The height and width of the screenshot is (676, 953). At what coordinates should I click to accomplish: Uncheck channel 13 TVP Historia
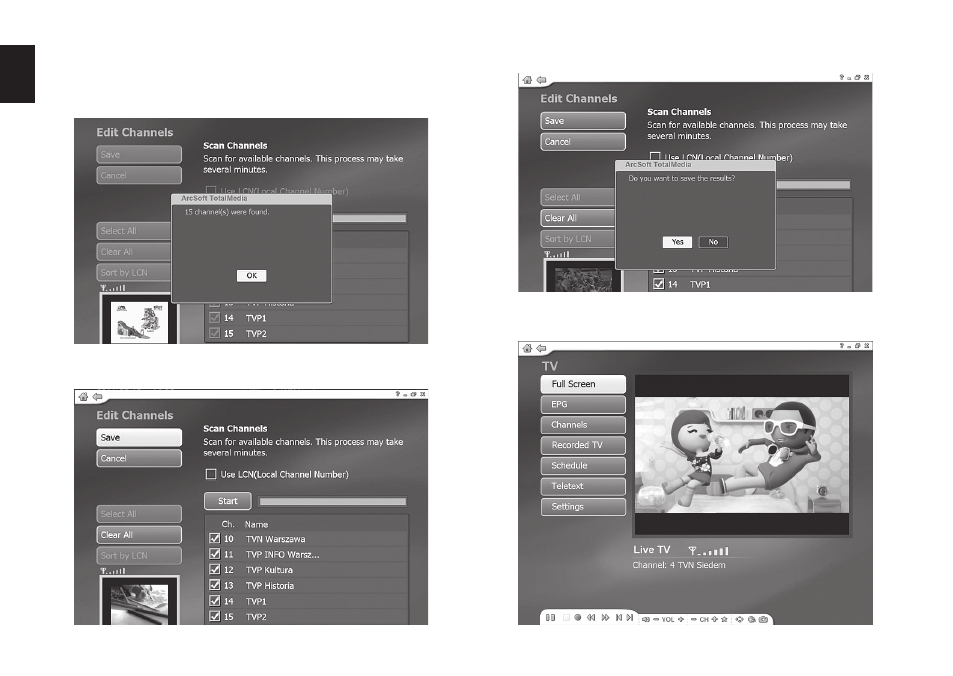[215, 585]
